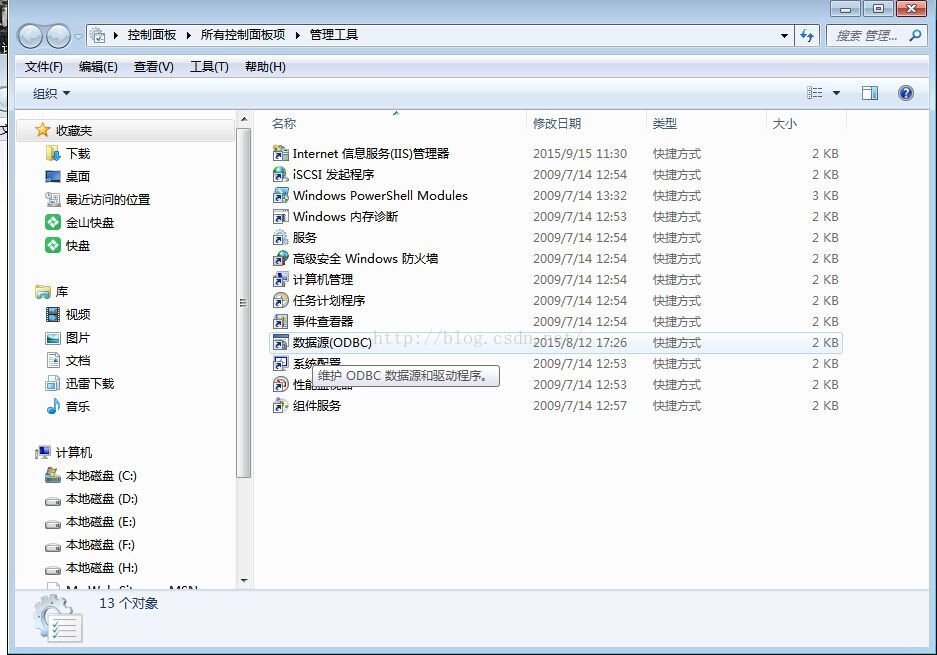Open the 帮助(H) menu
The image size is (937, 655).
tap(265, 66)
